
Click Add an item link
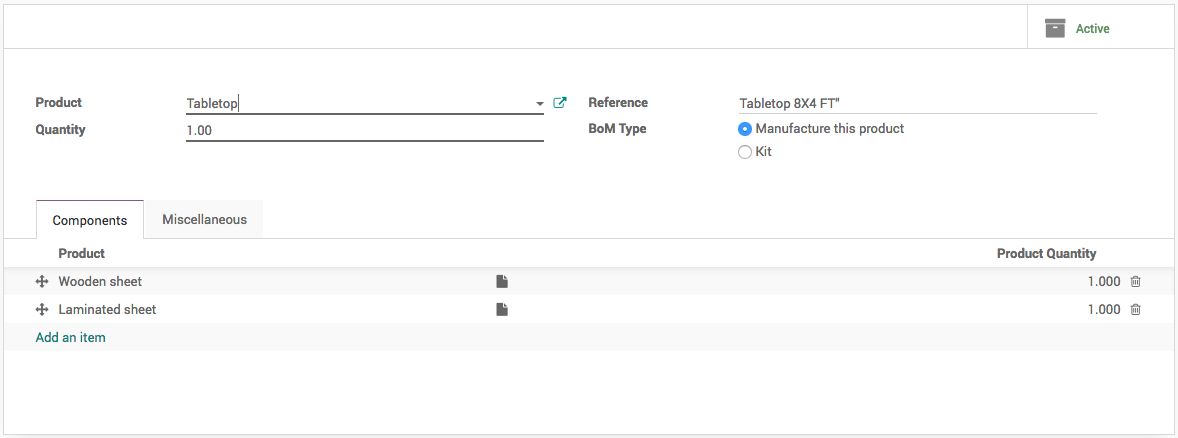point(71,338)
